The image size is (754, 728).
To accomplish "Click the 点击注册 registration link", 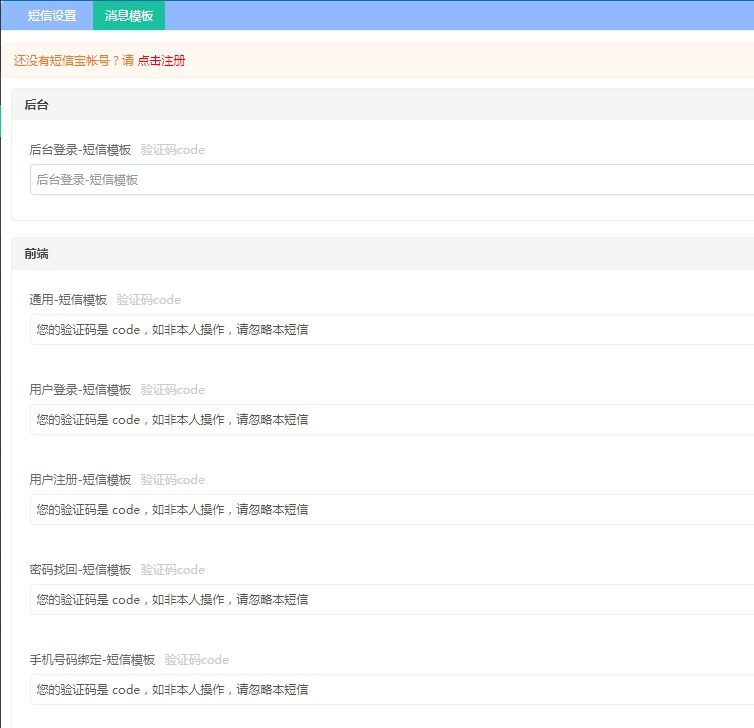I will pos(161,60).
